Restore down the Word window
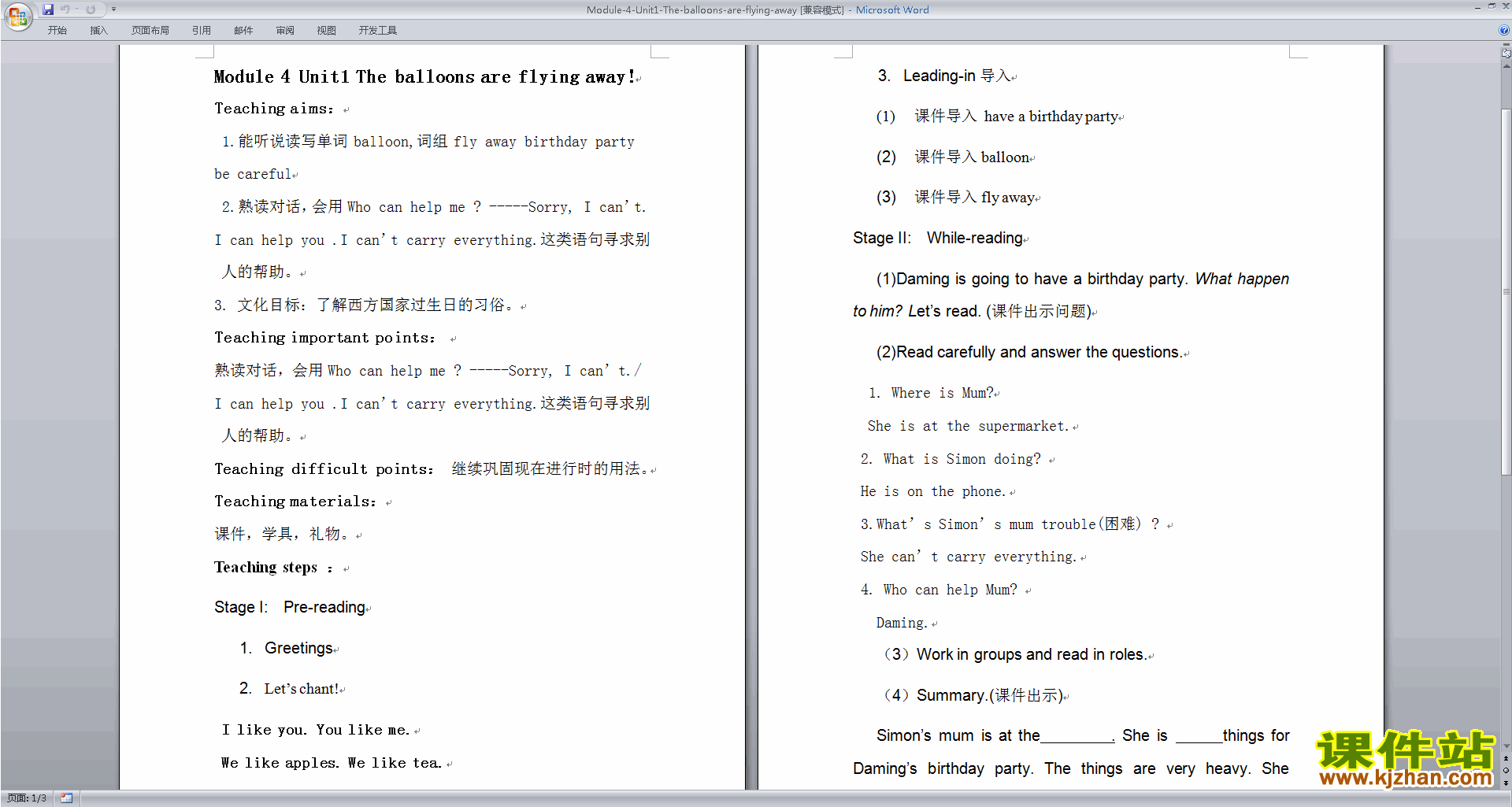This screenshot has height=807, width=1512. (1492, 7)
